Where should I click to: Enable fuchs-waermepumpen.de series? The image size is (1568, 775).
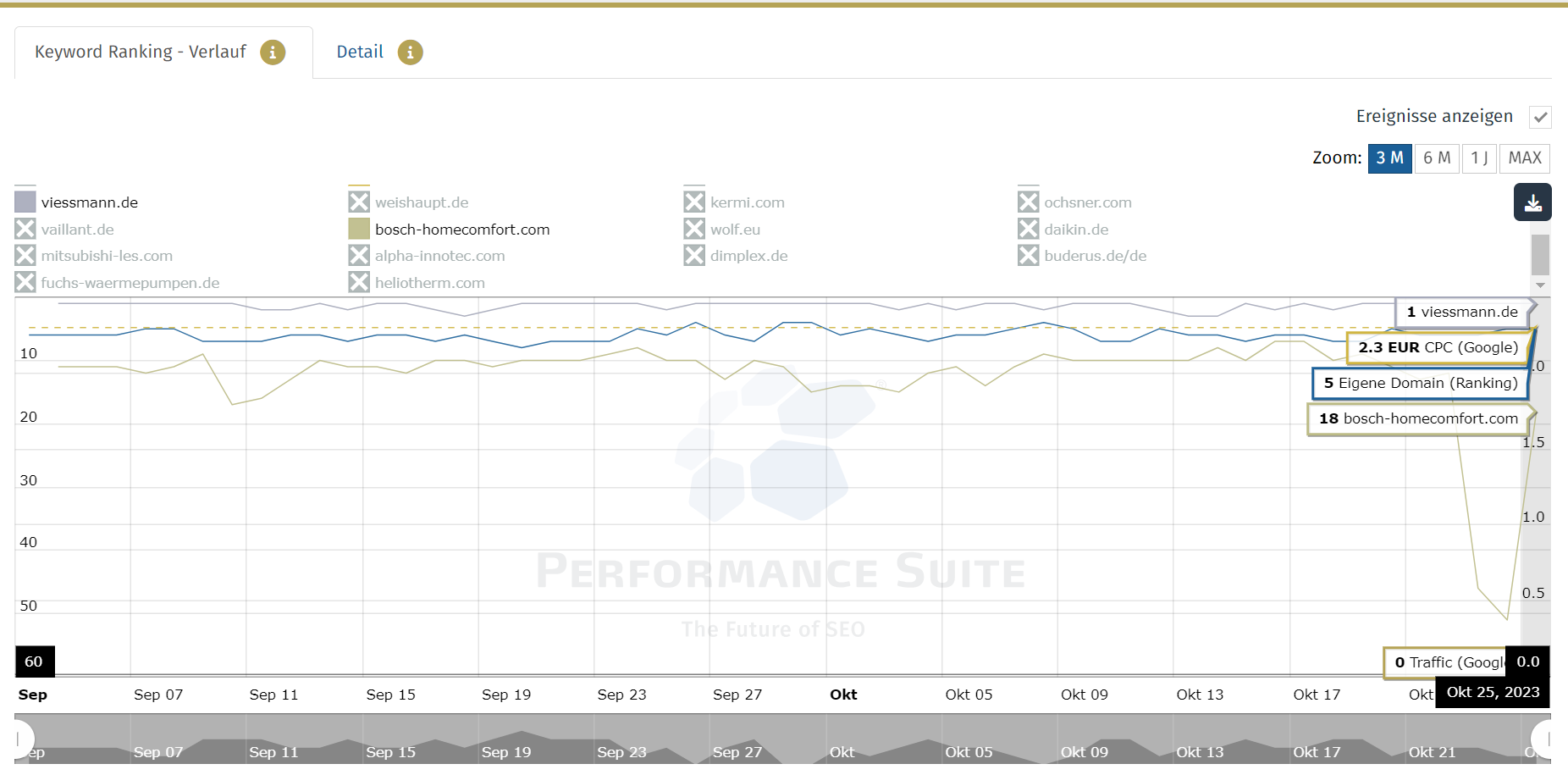(25, 282)
